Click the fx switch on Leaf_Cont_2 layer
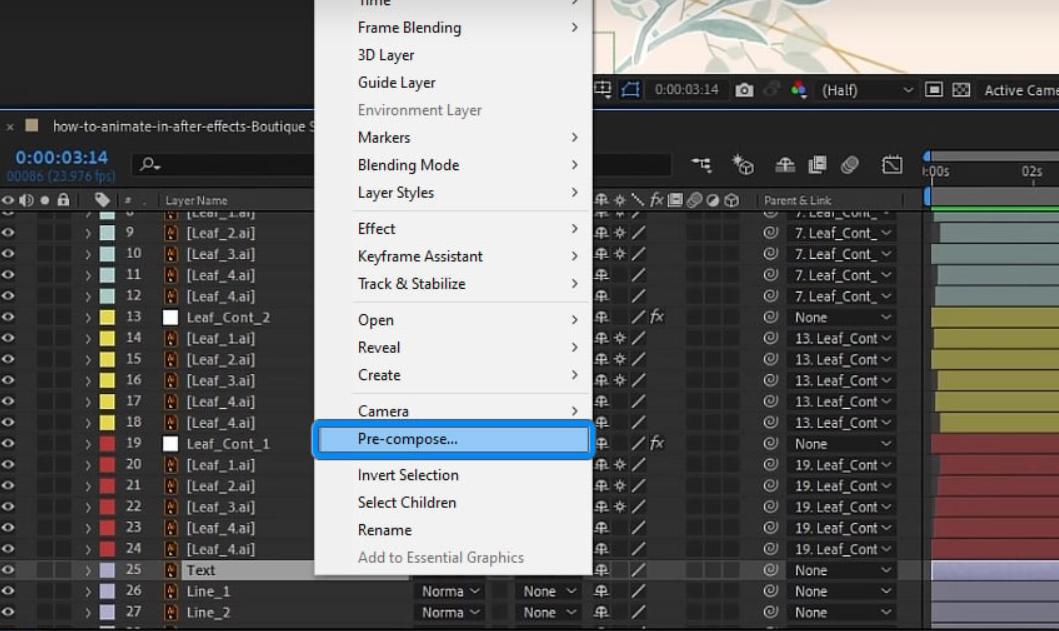Screen dimensions: 1059x631 (656, 317)
